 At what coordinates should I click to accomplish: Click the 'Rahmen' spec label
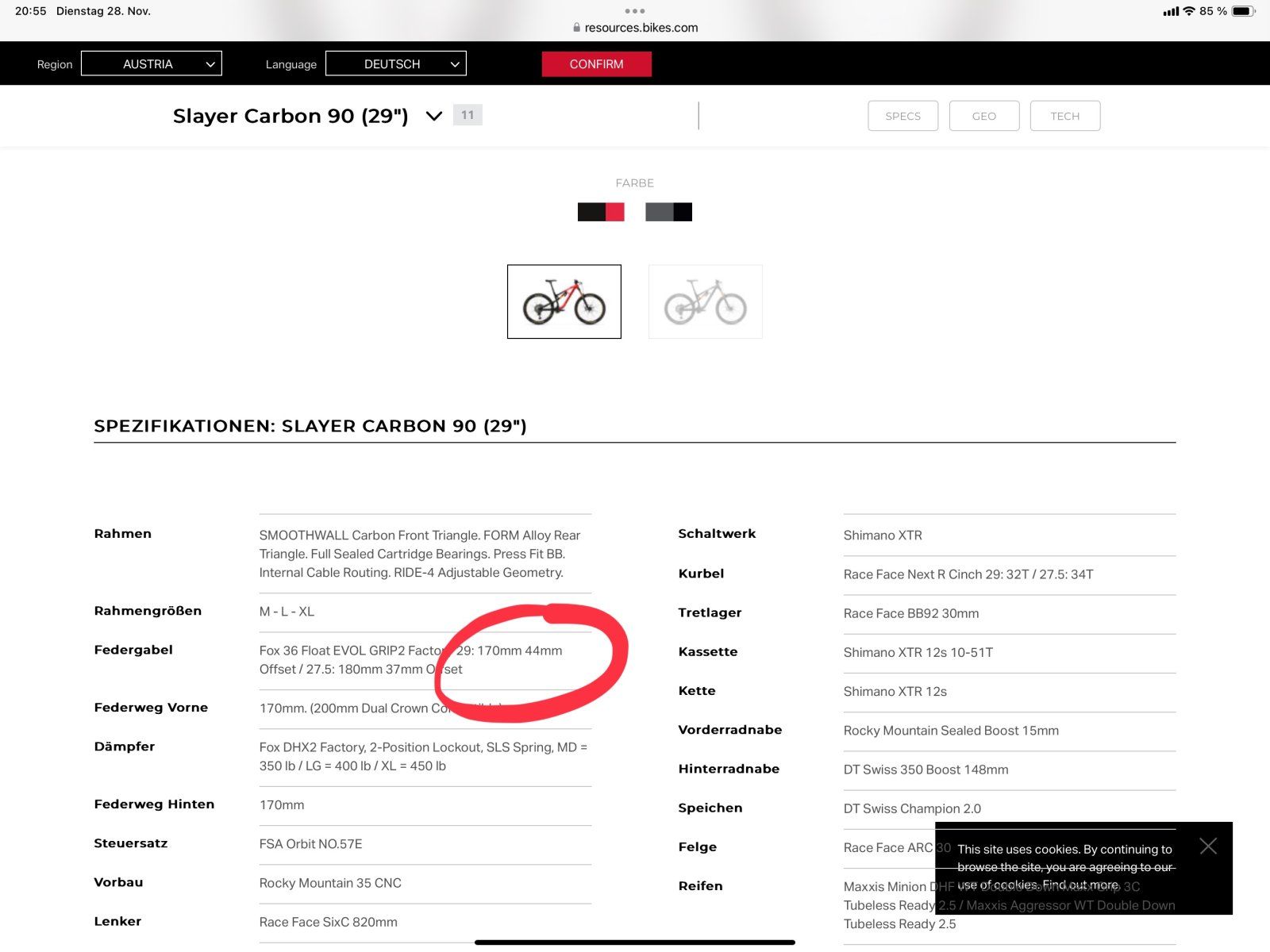tap(122, 534)
